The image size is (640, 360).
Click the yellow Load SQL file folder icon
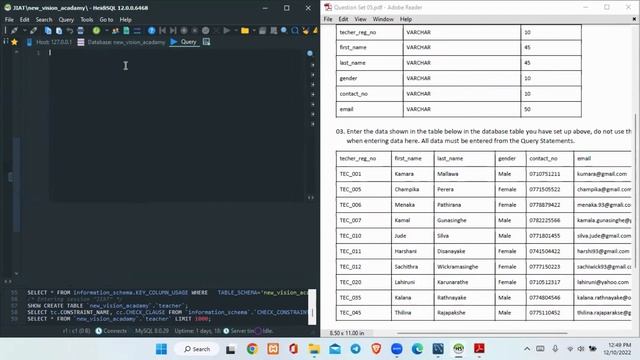coord(245,31)
